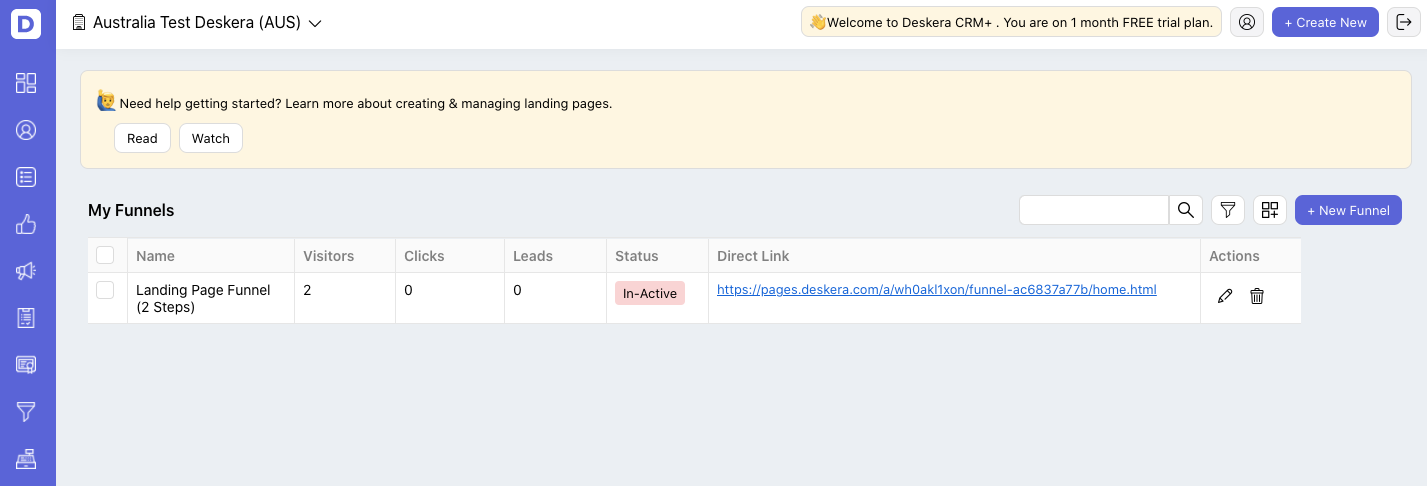This screenshot has width=1427, height=486.
Task: Open the megaphone campaigns icon in sidebar
Action: 26,271
